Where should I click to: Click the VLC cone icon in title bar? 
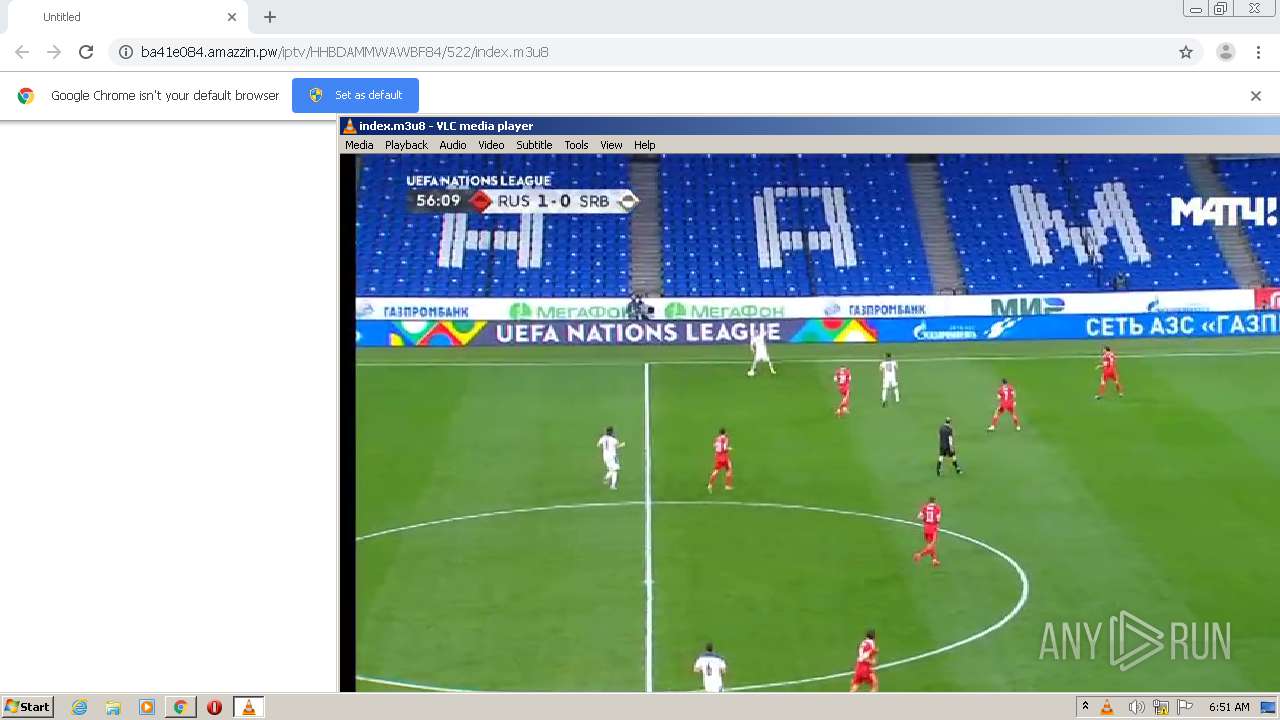point(349,126)
